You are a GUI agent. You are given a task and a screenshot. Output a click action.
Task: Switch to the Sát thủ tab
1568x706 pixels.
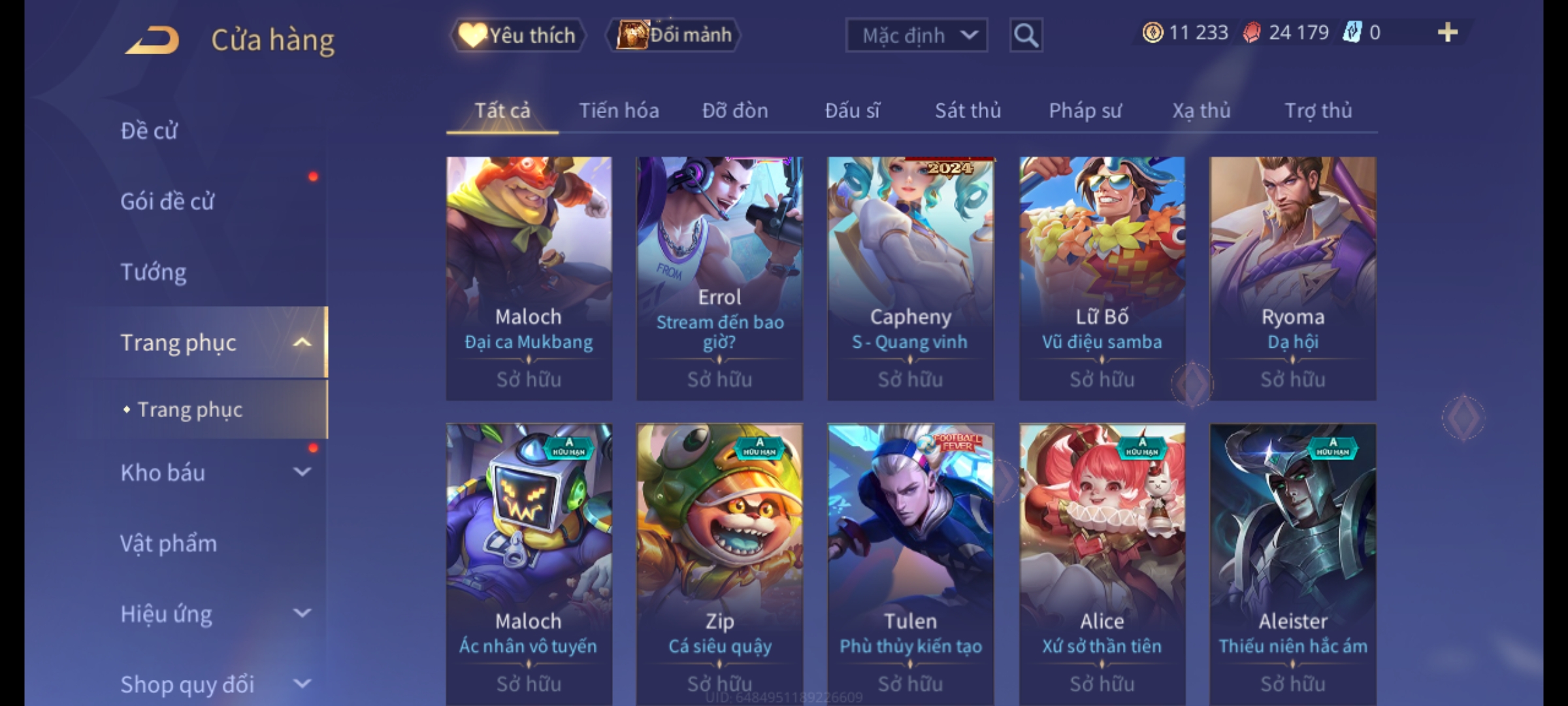pyautogui.click(x=968, y=110)
